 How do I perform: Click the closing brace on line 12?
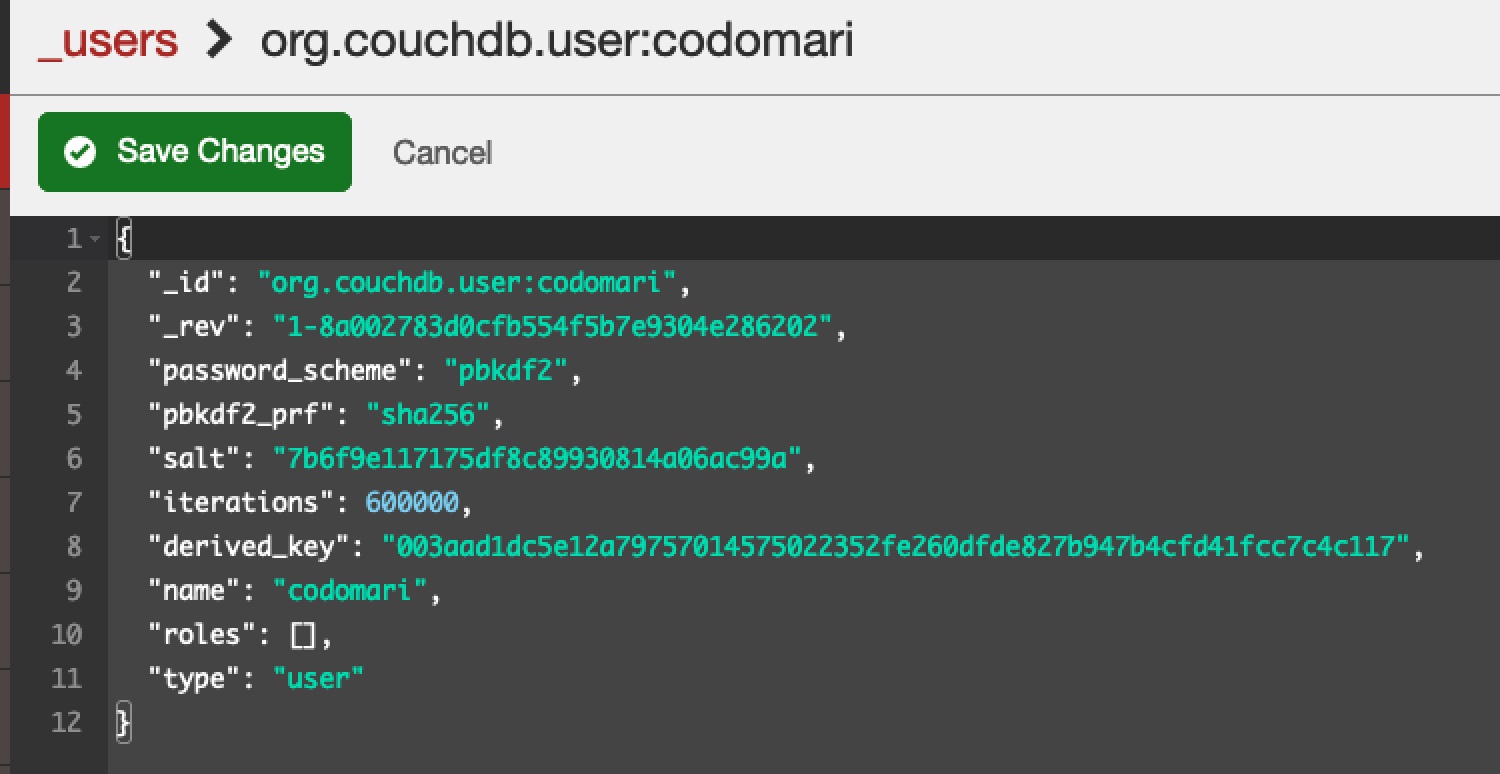coord(123,723)
